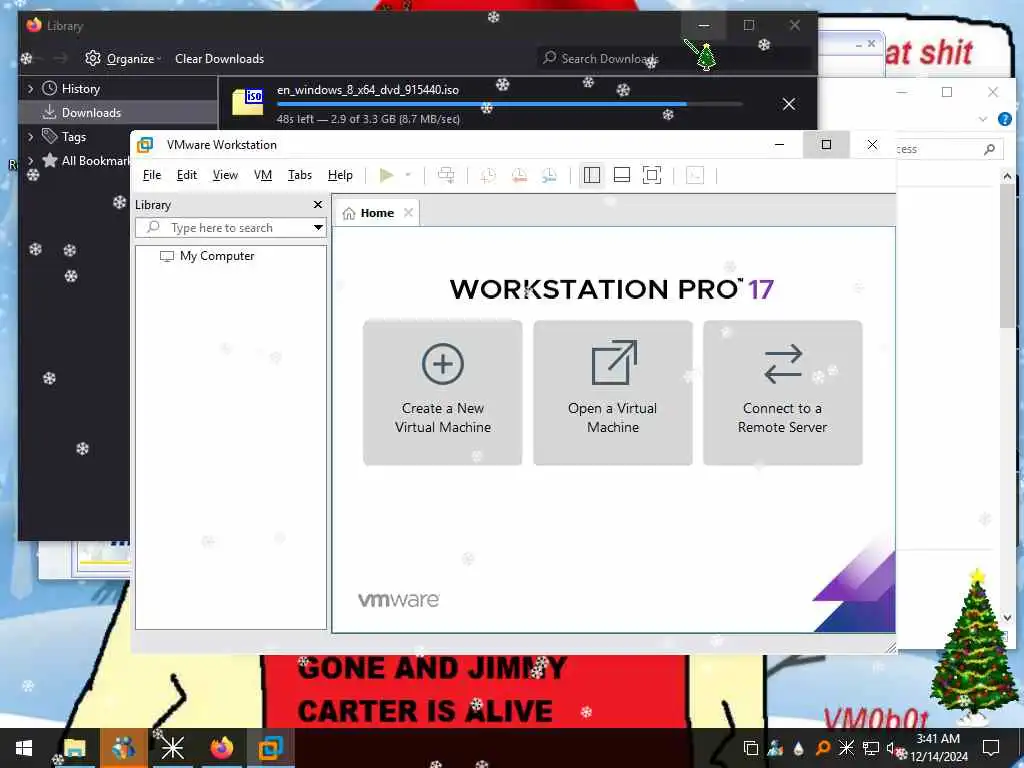
Task: Open the Tabs menu in VMware
Action: point(300,175)
